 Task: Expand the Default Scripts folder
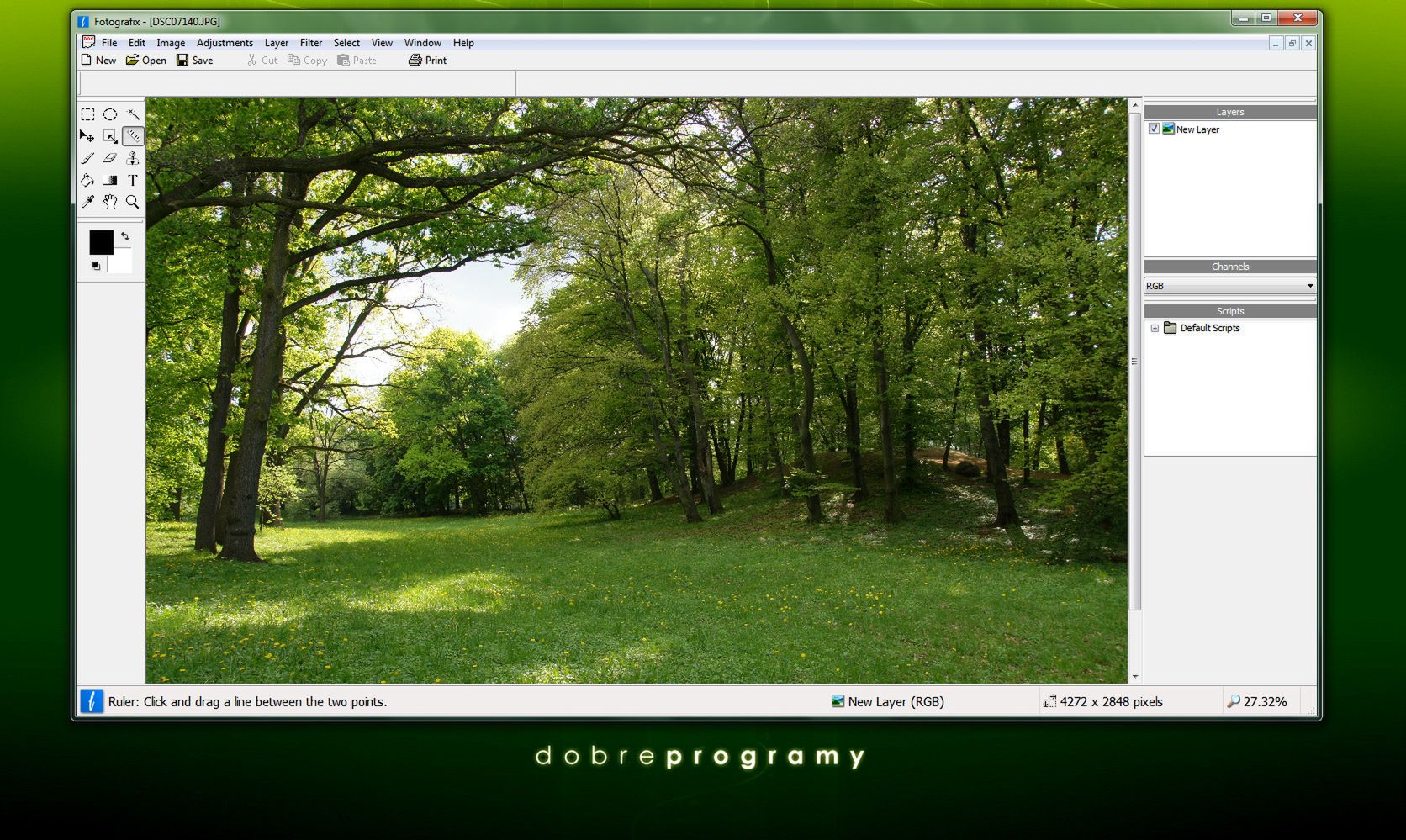(1155, 328)
